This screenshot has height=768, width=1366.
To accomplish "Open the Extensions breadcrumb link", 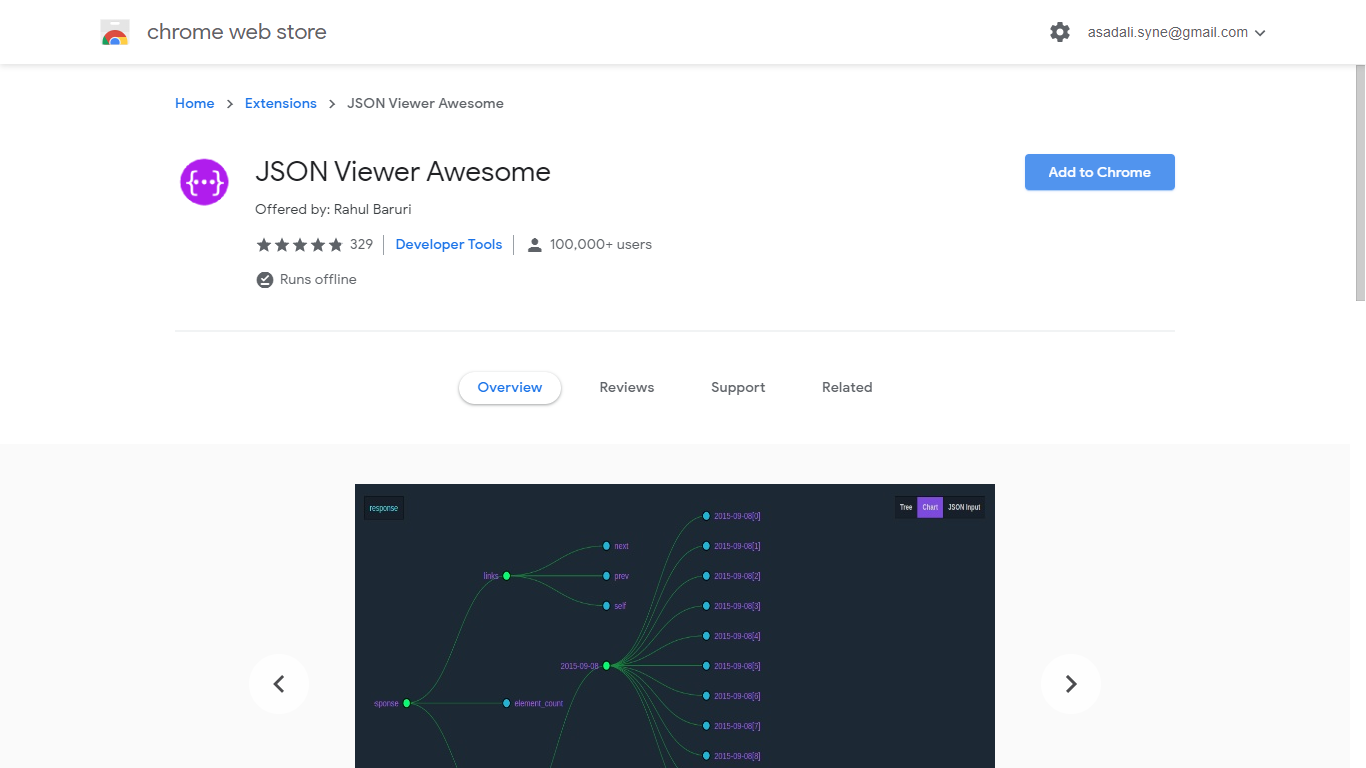I will point(280,104).
